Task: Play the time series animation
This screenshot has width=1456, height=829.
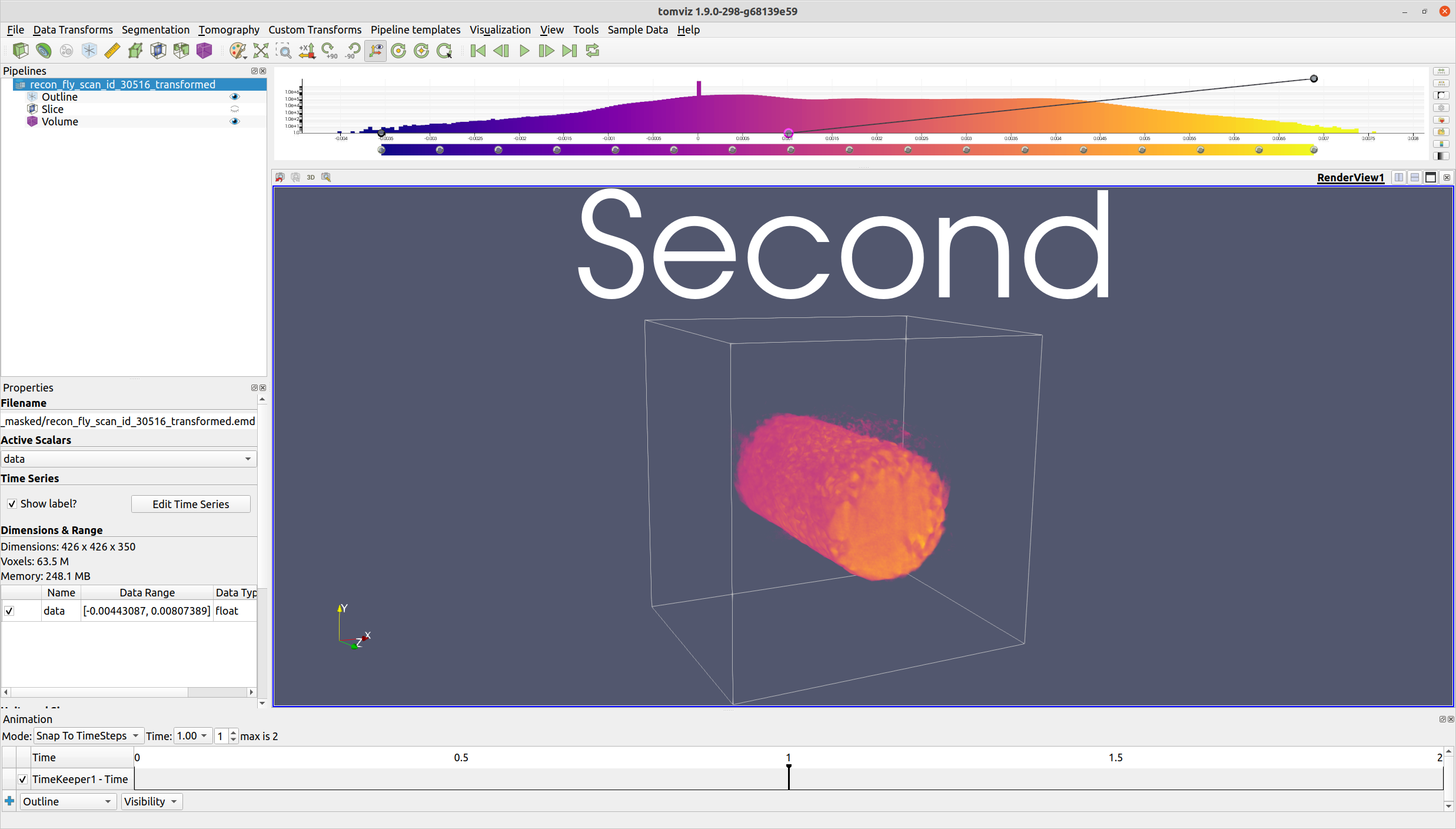Action: [524, 51]
